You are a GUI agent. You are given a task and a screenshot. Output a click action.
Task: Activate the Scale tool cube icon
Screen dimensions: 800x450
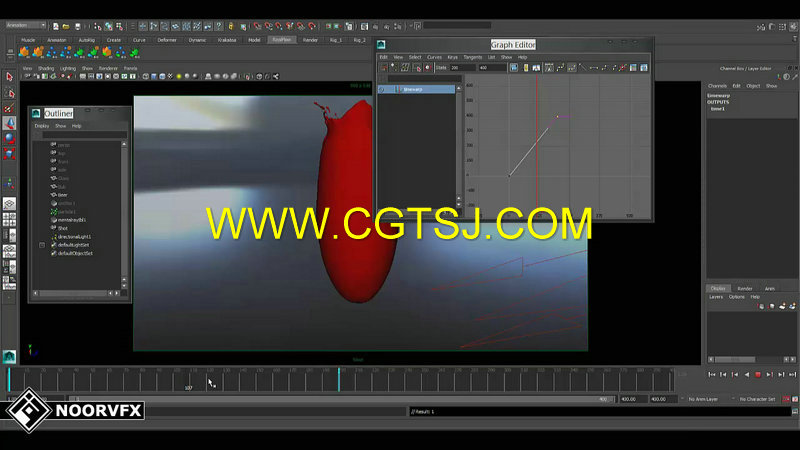click(9, 154)
